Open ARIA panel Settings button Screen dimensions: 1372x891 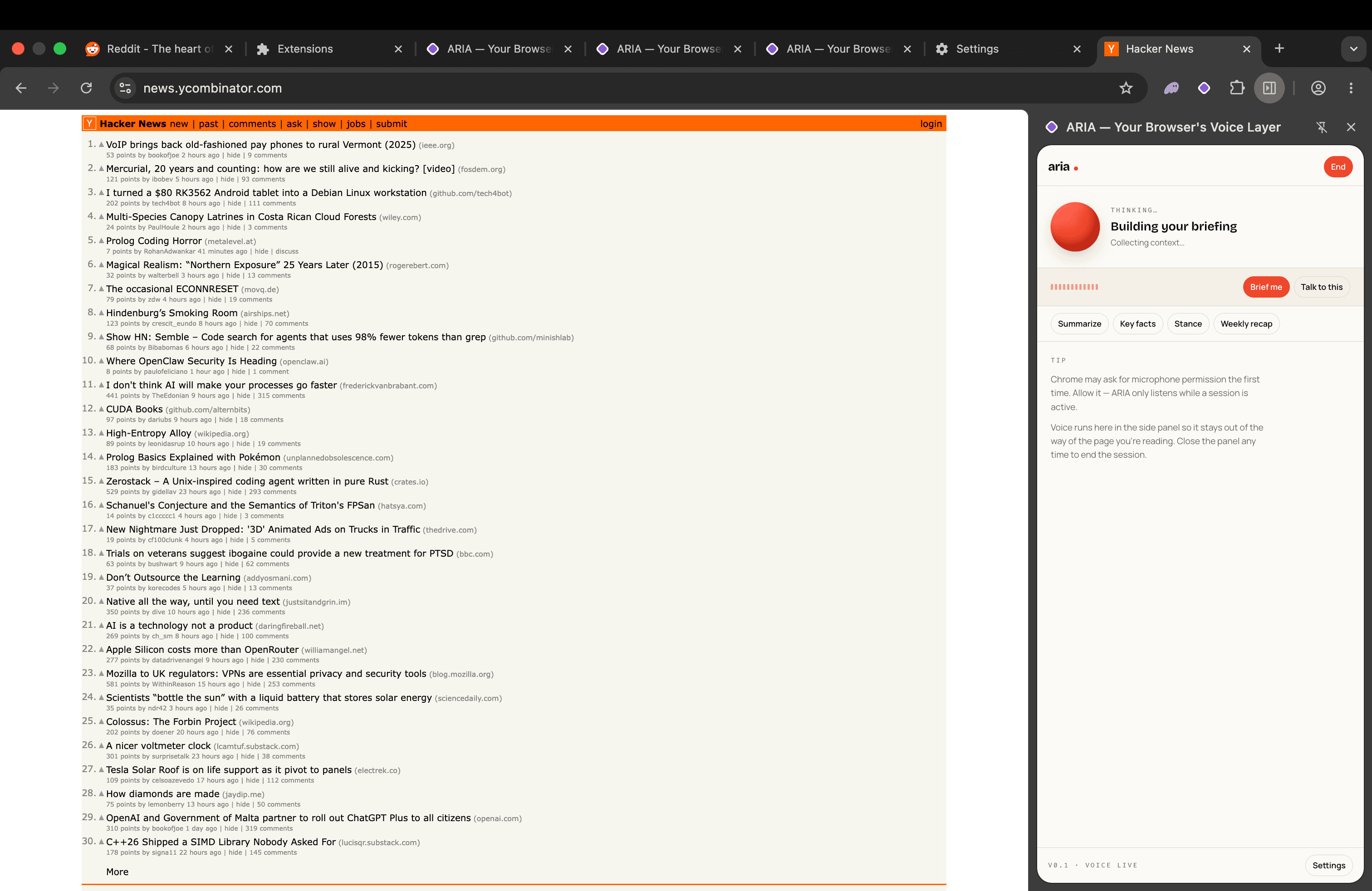1329,865
